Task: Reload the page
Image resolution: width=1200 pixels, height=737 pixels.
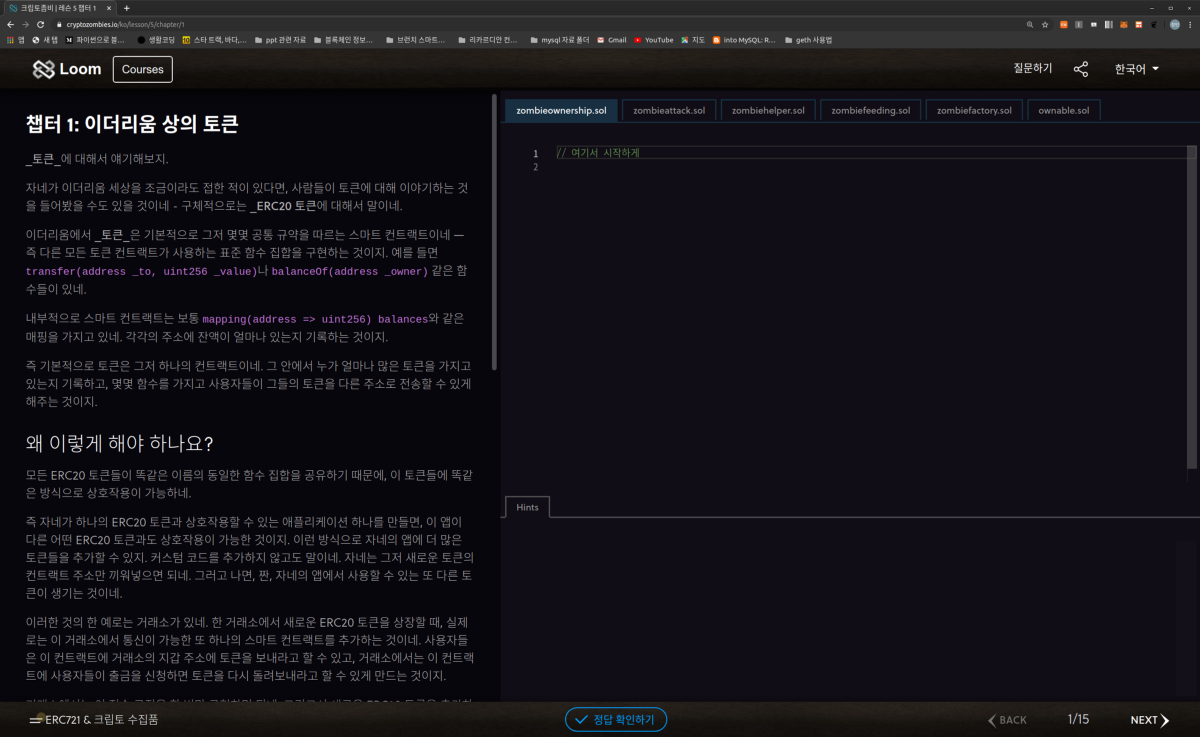Action: pos(41,24)
